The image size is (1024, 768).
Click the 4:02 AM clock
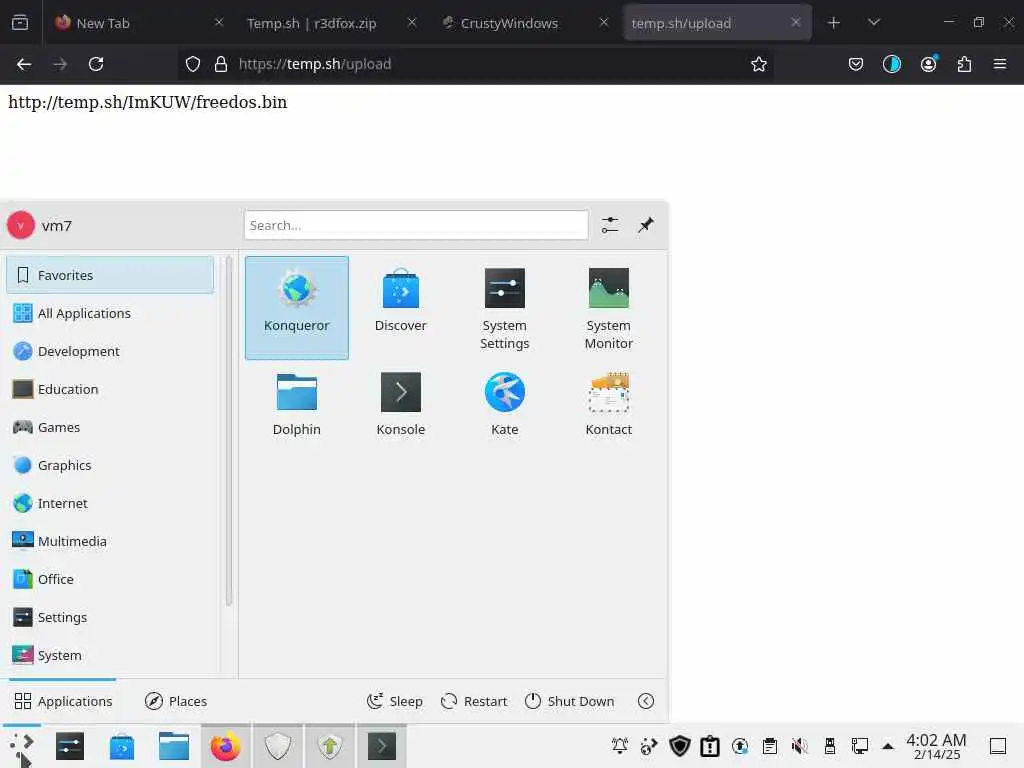936,746
